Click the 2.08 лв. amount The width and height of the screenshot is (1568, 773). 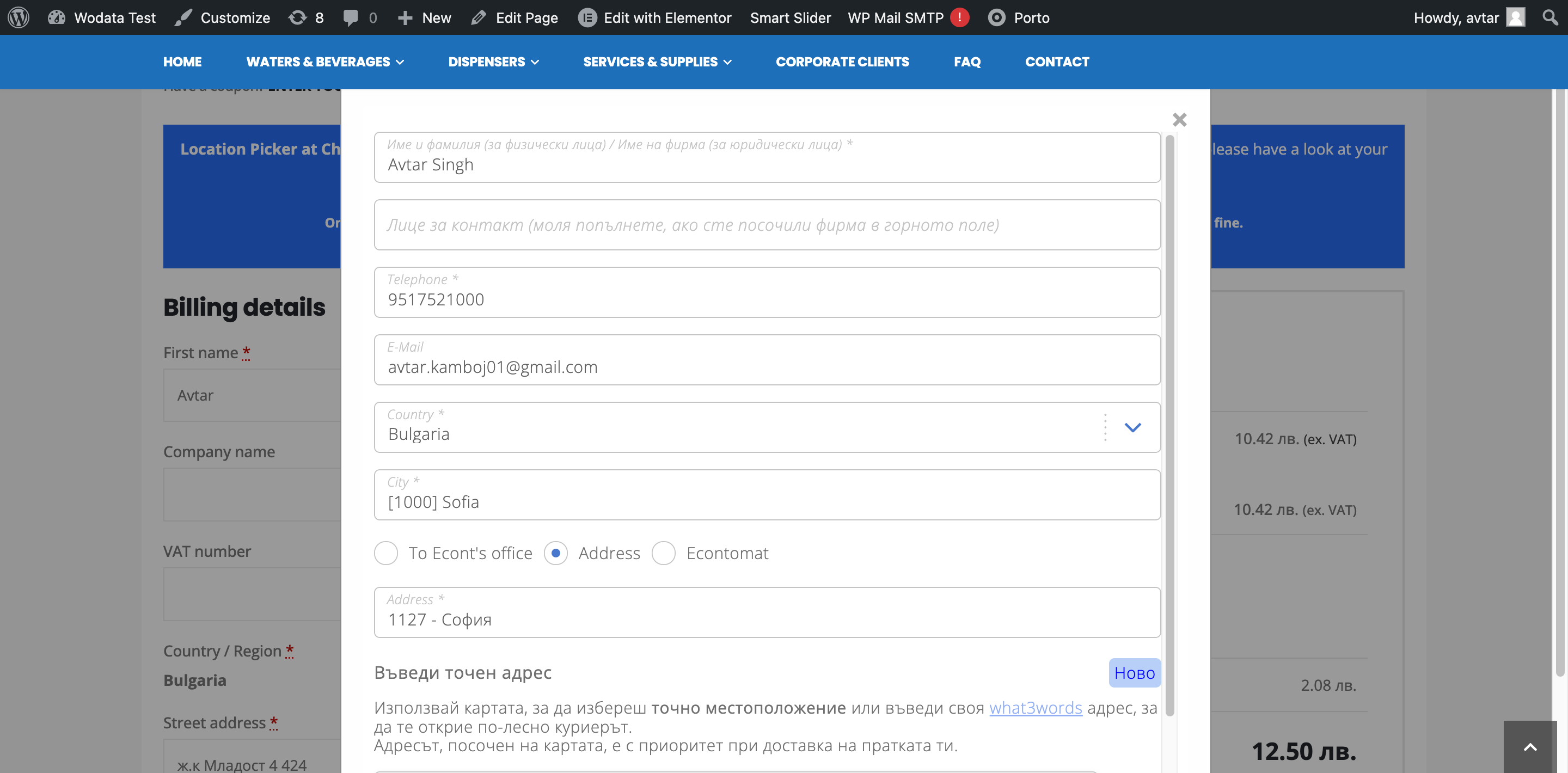(x=1328, y=685)
